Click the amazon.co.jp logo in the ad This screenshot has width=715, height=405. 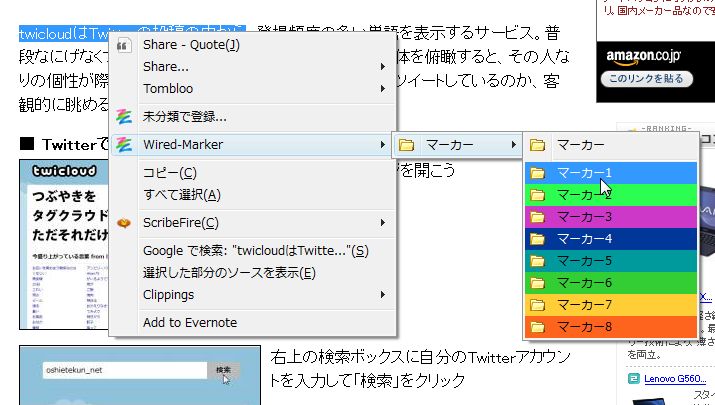[643, 57]
